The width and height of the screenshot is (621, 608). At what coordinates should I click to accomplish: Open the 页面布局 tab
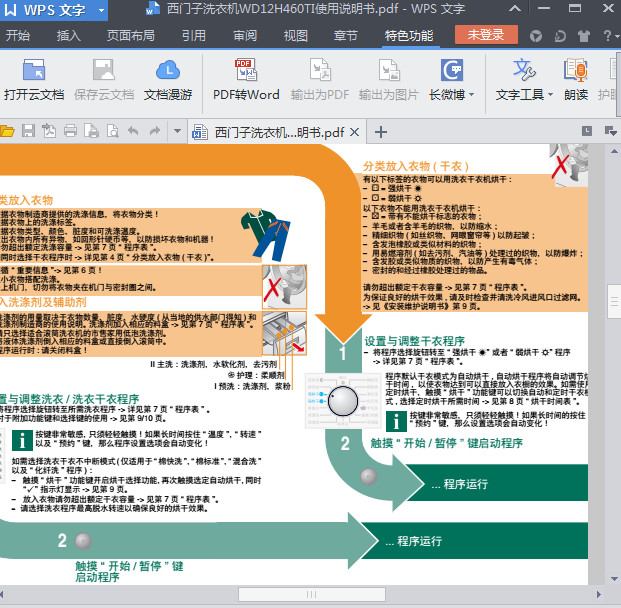131,36
